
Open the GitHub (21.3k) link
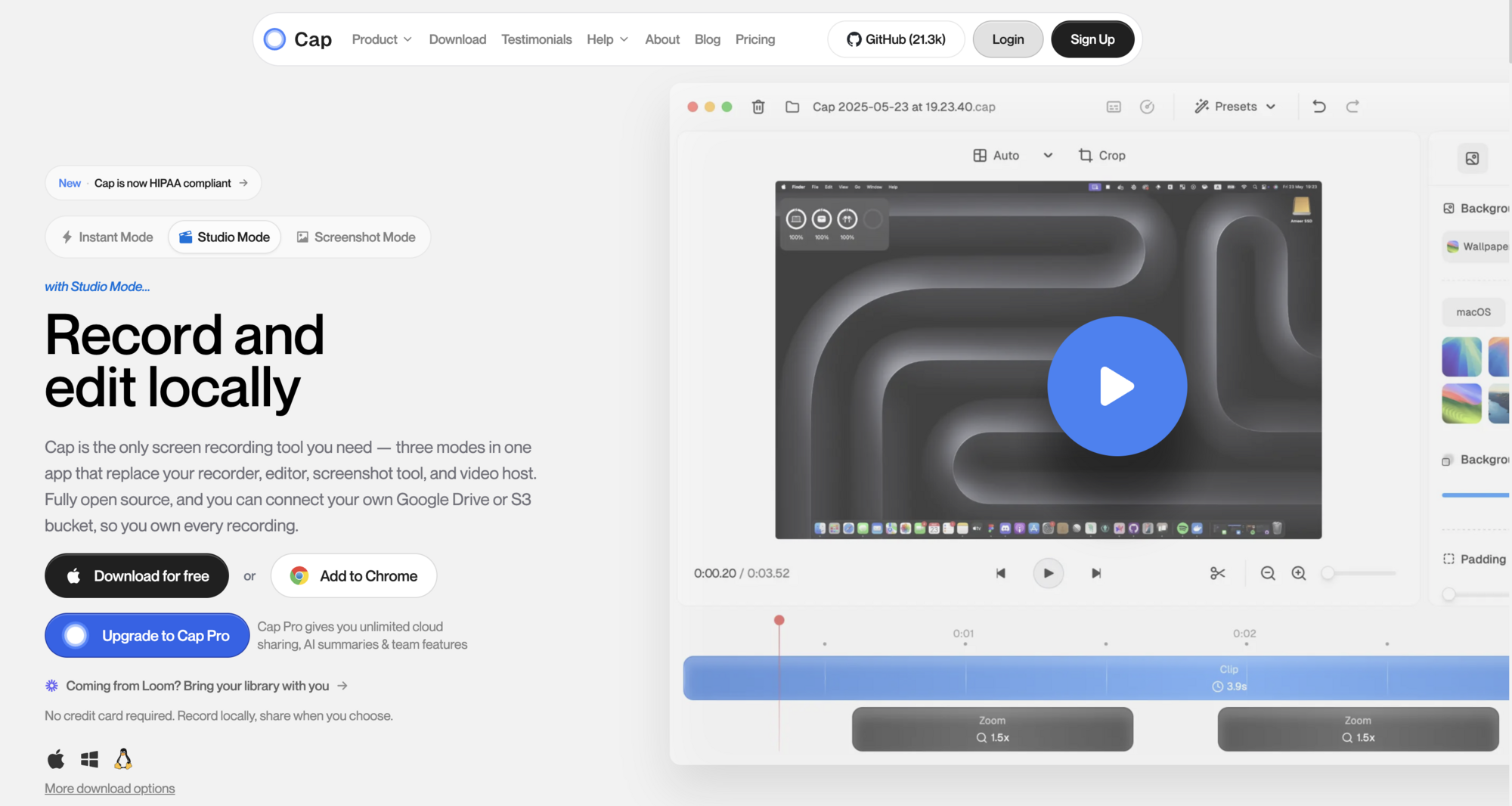(x=896, y=39)
